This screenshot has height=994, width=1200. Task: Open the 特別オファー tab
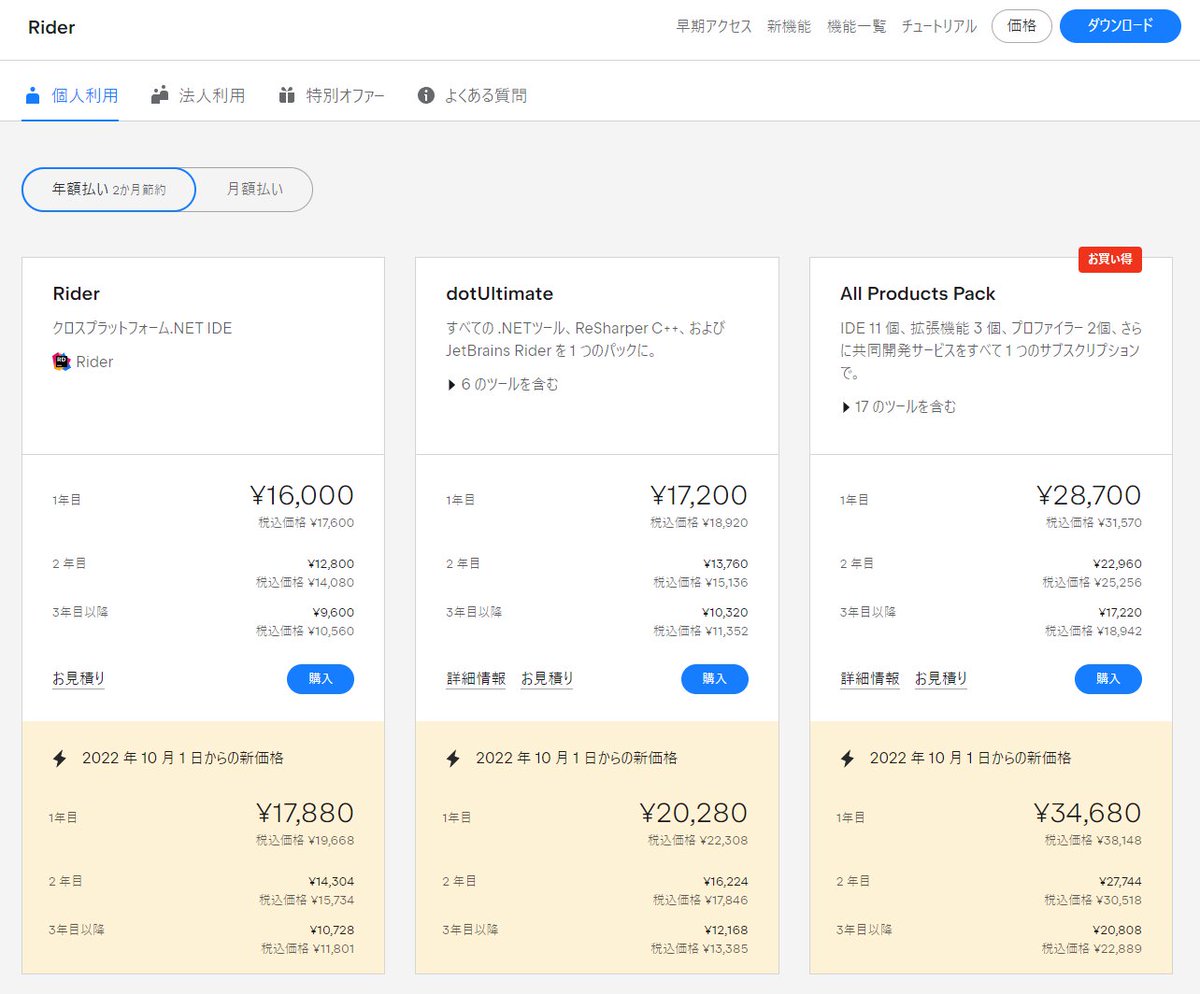click(x=332, y=96)
